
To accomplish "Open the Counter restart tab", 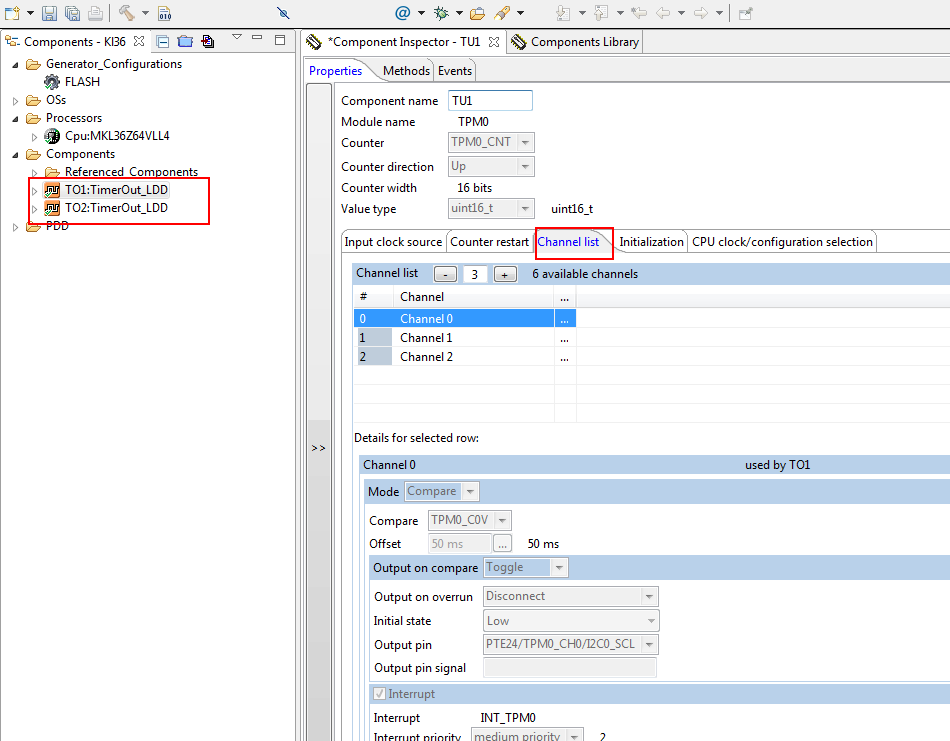I will click(490, 242).
